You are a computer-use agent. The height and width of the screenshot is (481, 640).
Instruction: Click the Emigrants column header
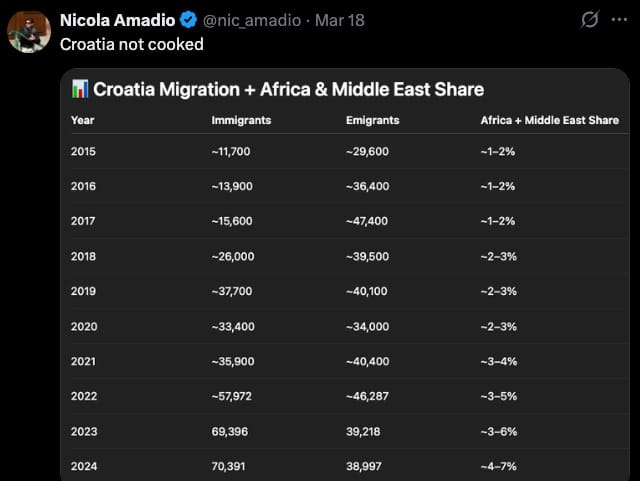tap(372, 120)
